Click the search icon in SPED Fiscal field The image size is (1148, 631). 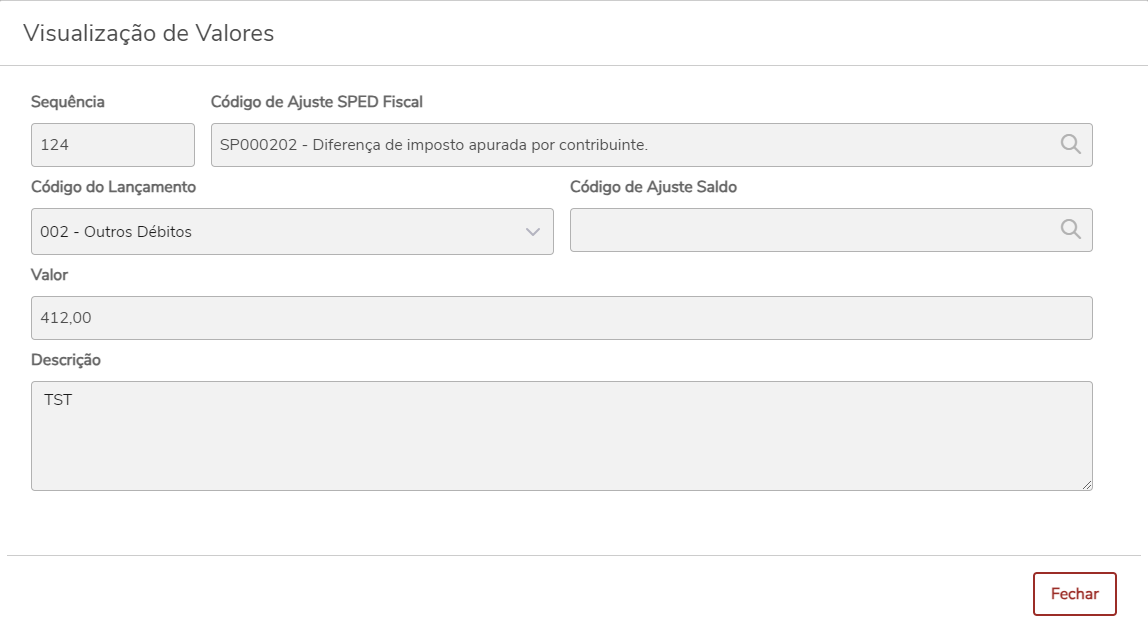tap(1070, 145)
